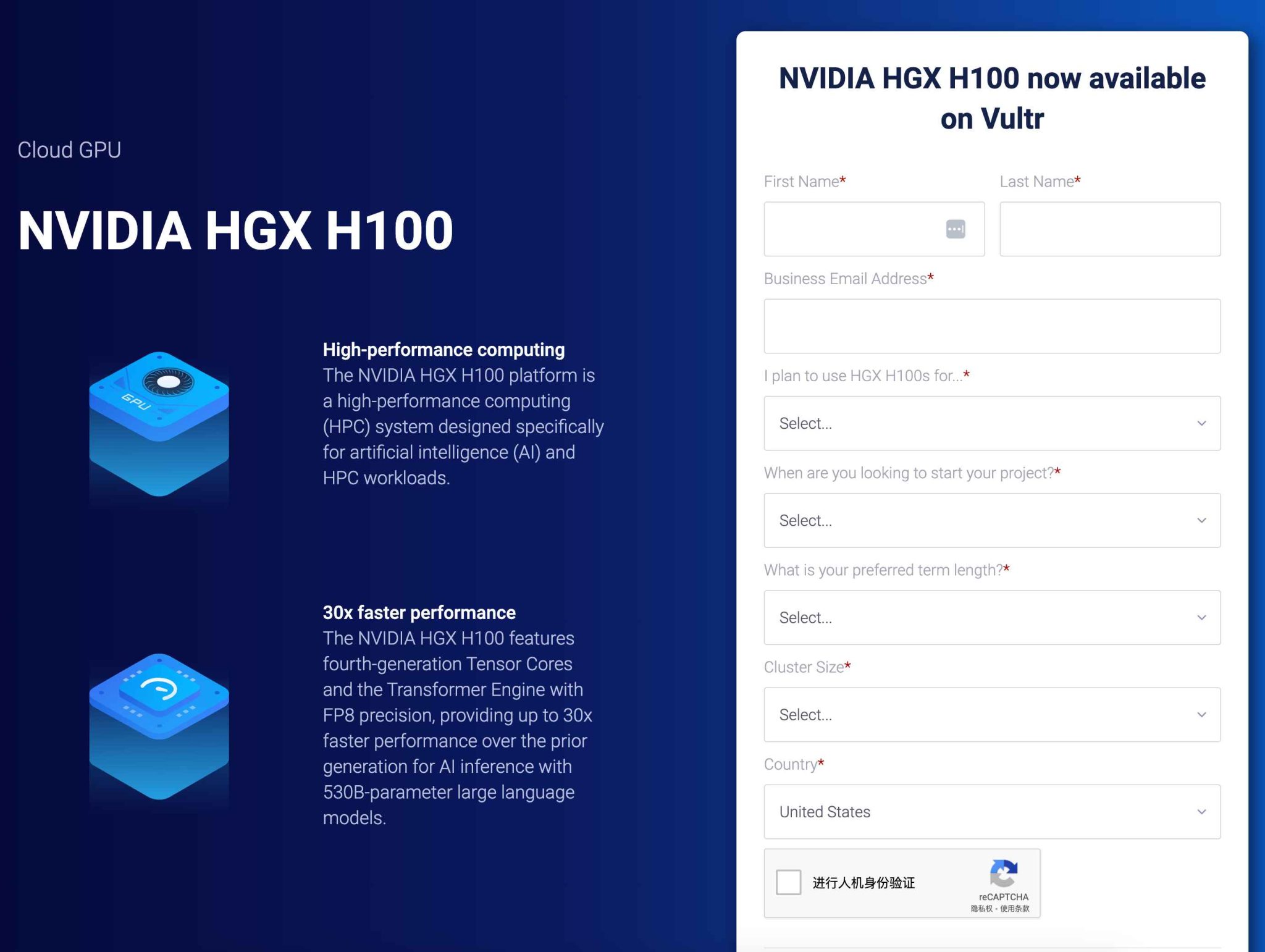Click the Cloud GPU label
Screen dimensions: 1265x952
(69, 149)
